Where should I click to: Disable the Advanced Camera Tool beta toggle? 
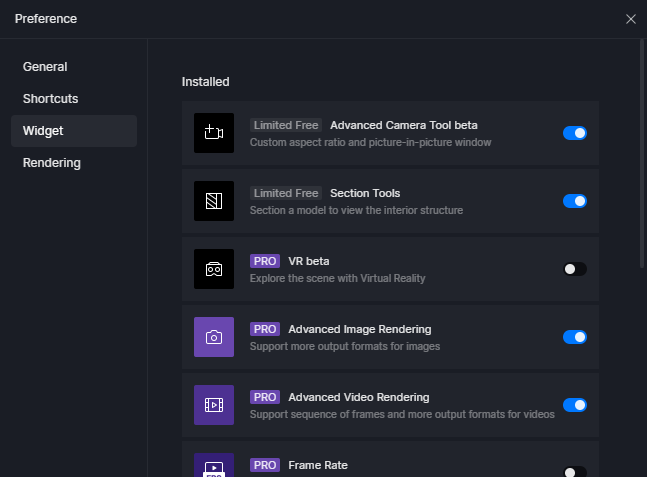pos(575,133)
